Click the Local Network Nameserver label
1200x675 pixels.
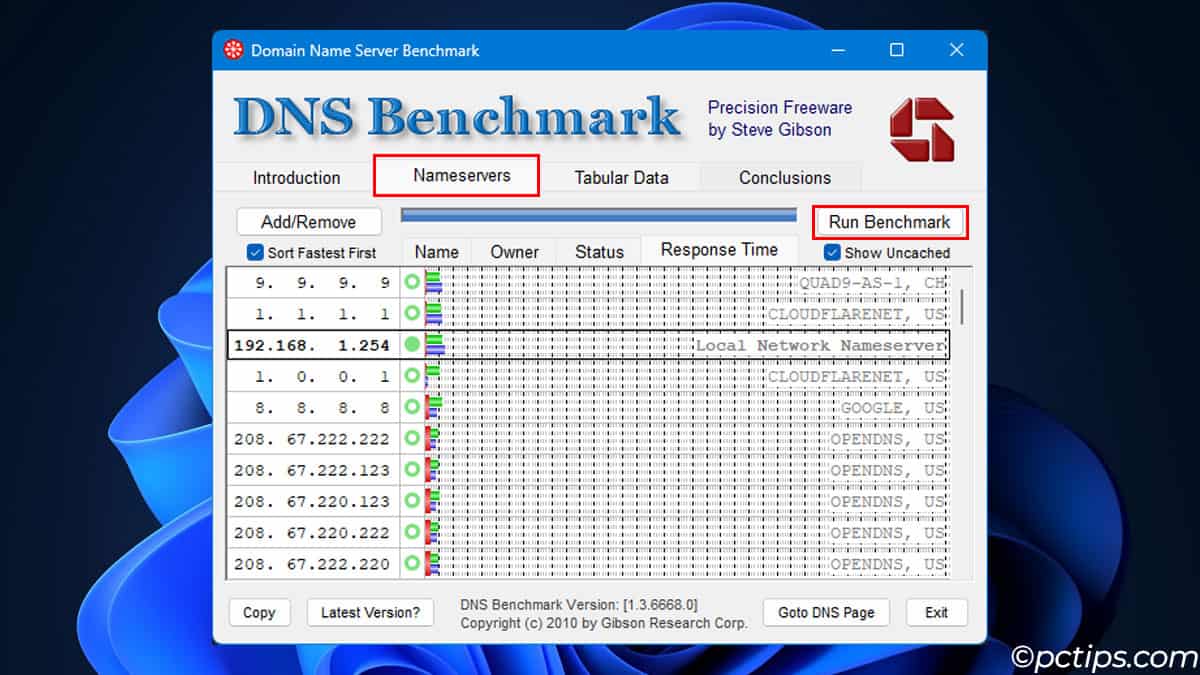[x=820, y=345]
